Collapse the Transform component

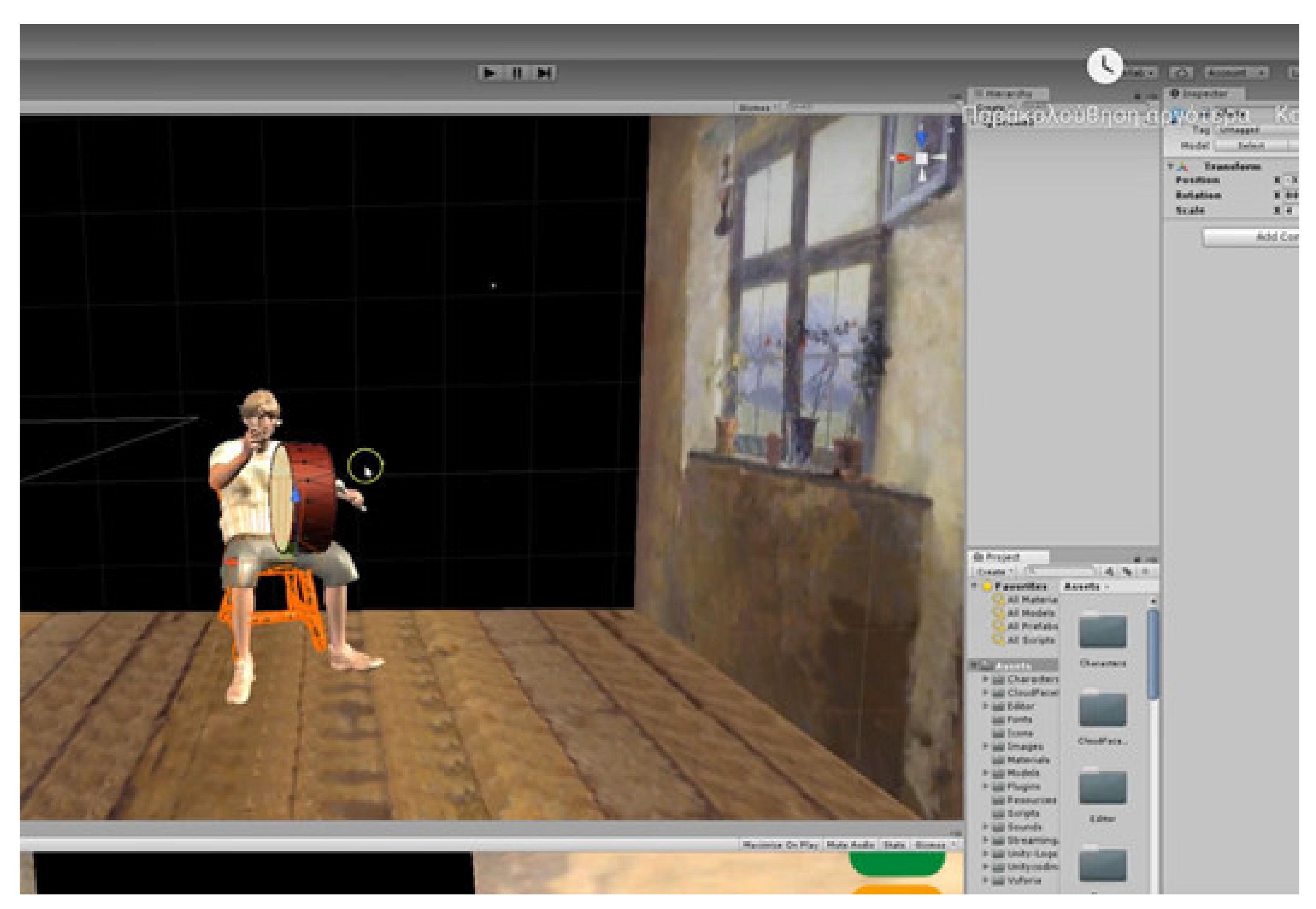coord(1170,166)
